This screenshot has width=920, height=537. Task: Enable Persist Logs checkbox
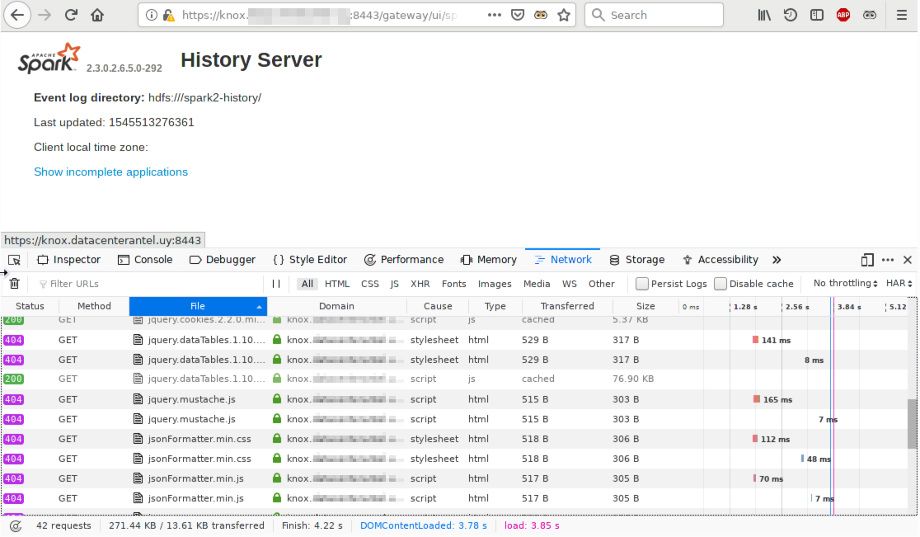click(642, 283)
